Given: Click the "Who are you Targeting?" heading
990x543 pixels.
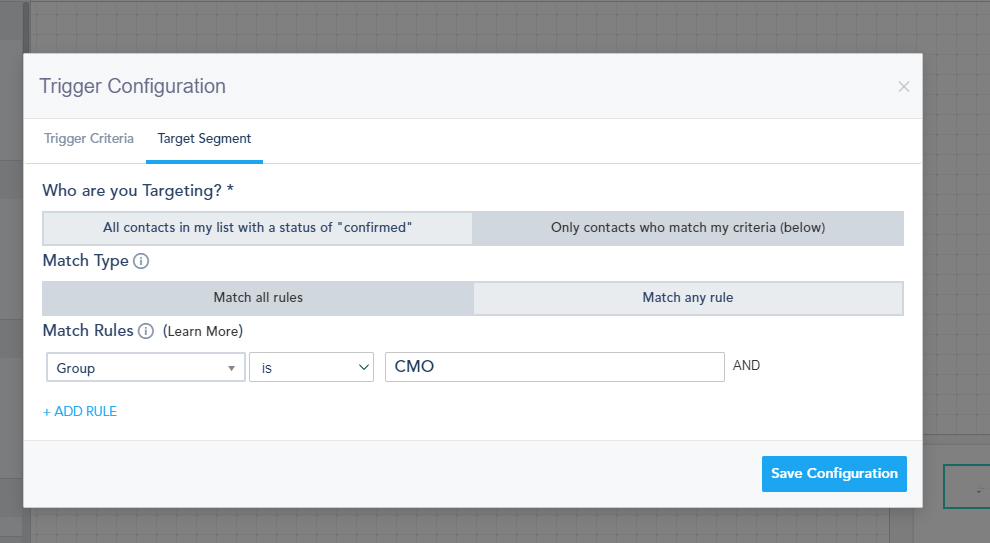Looking at the screenshot, I should 139,190.
